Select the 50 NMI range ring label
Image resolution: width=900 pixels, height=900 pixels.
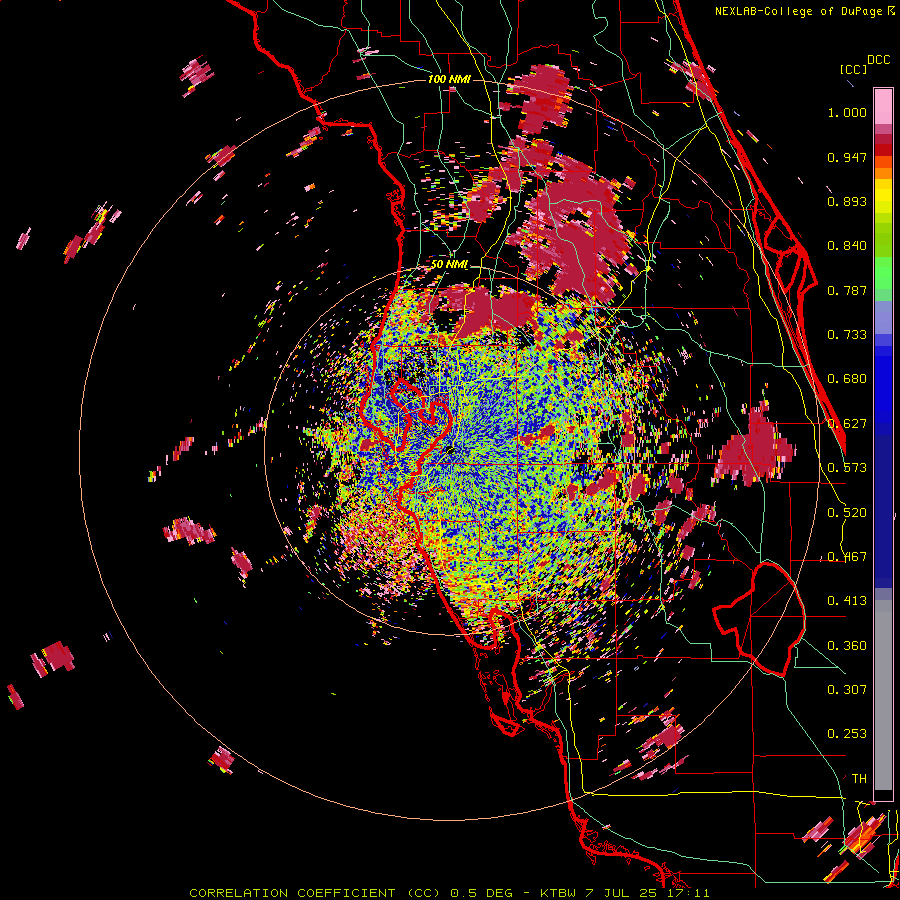[x=449, y=265]
